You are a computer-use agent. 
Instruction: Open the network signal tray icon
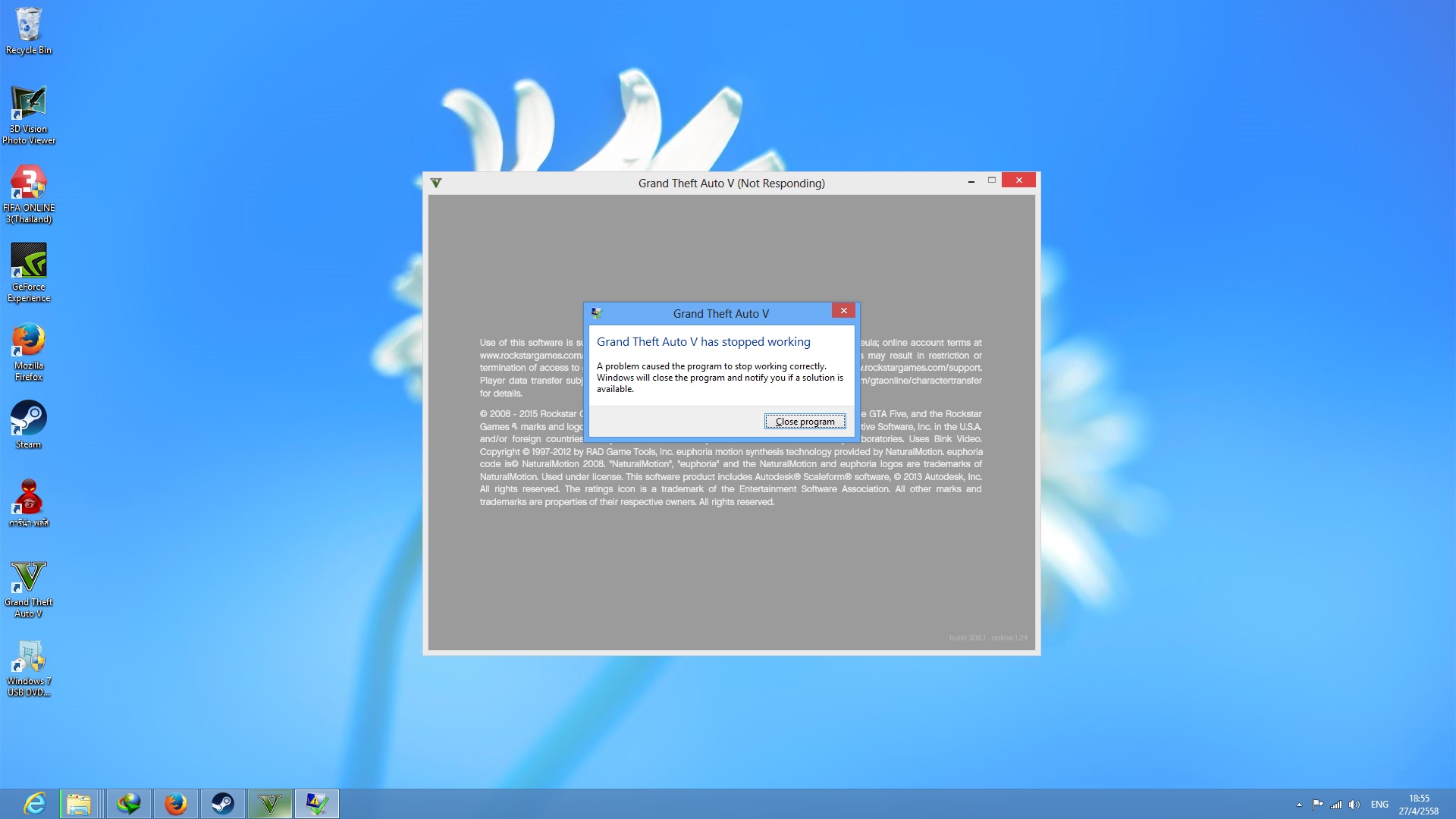click(x=1336, y=805)
